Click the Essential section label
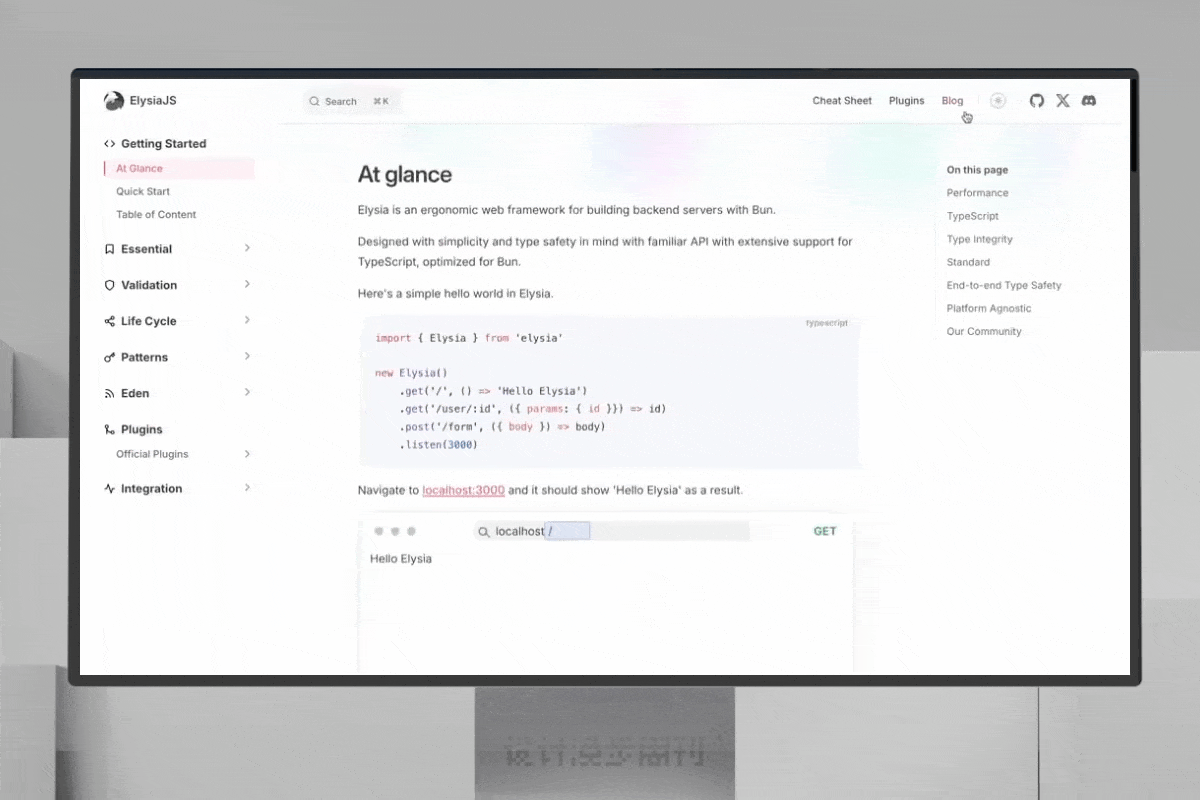1200x800 pixels. pos(146,249)
